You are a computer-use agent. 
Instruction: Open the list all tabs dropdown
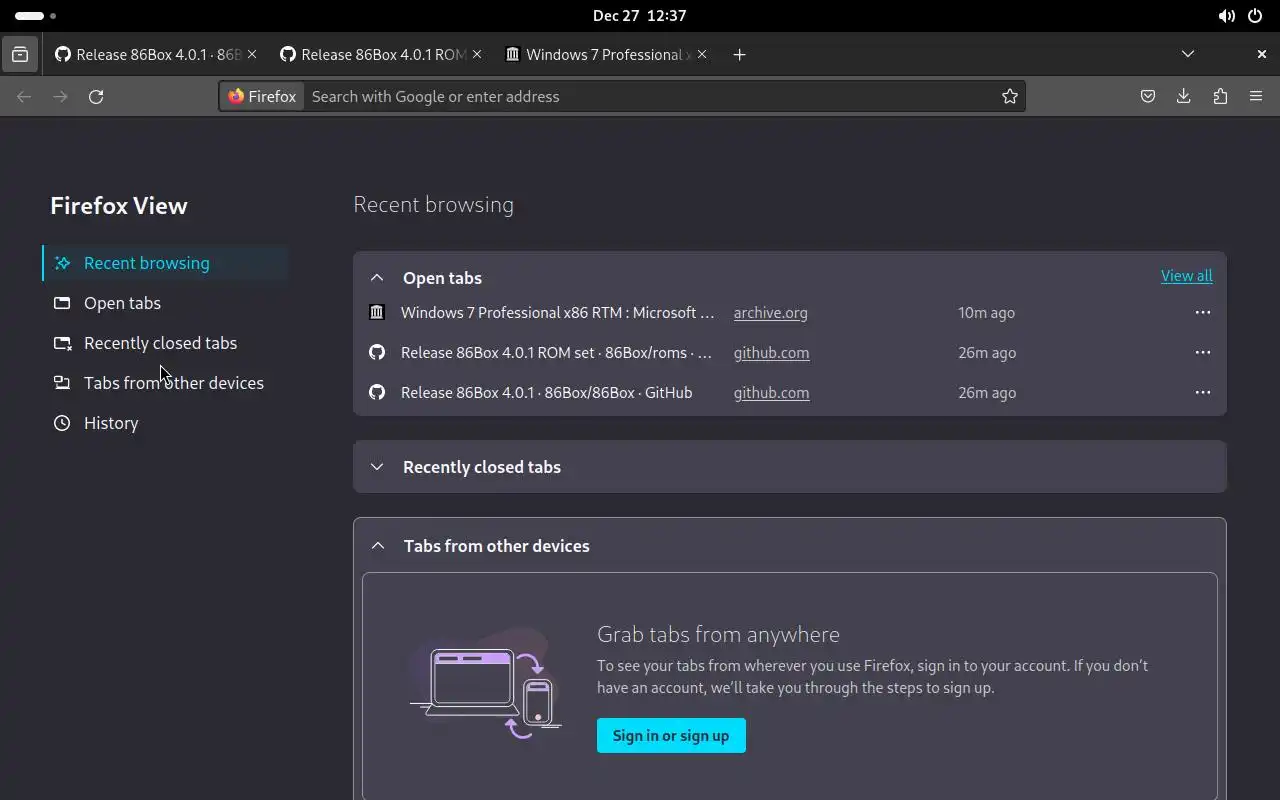[x=1188, y=55]
